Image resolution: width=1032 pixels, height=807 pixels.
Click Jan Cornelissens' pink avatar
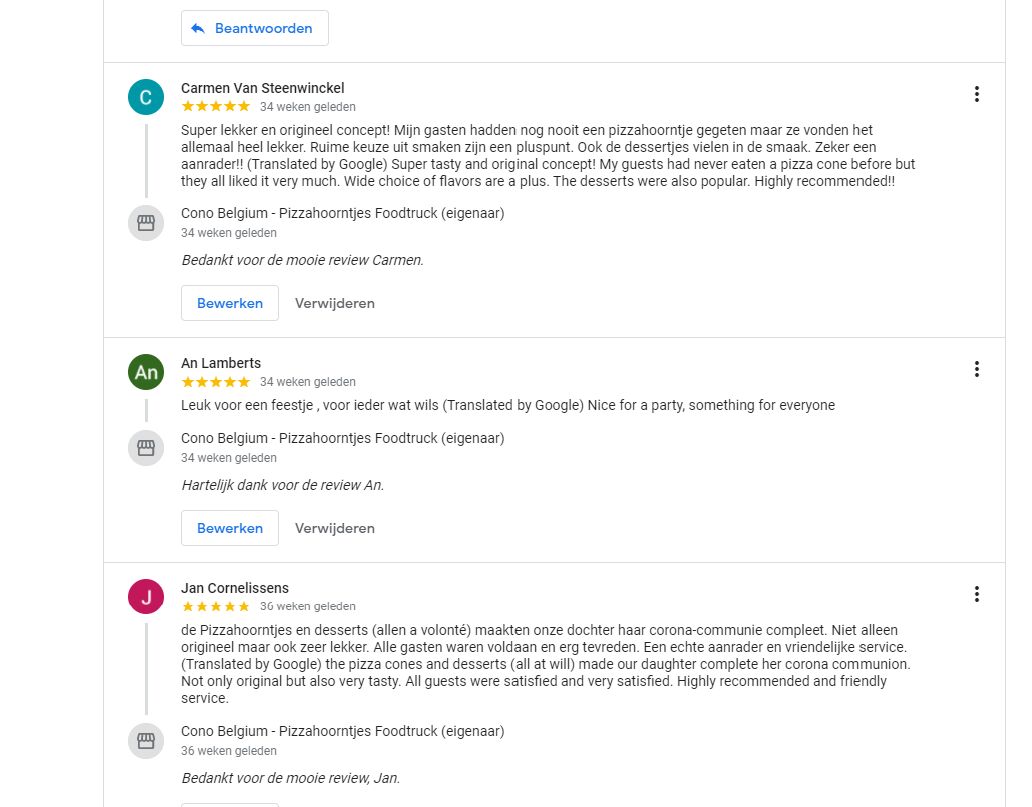tap(146, 597)
